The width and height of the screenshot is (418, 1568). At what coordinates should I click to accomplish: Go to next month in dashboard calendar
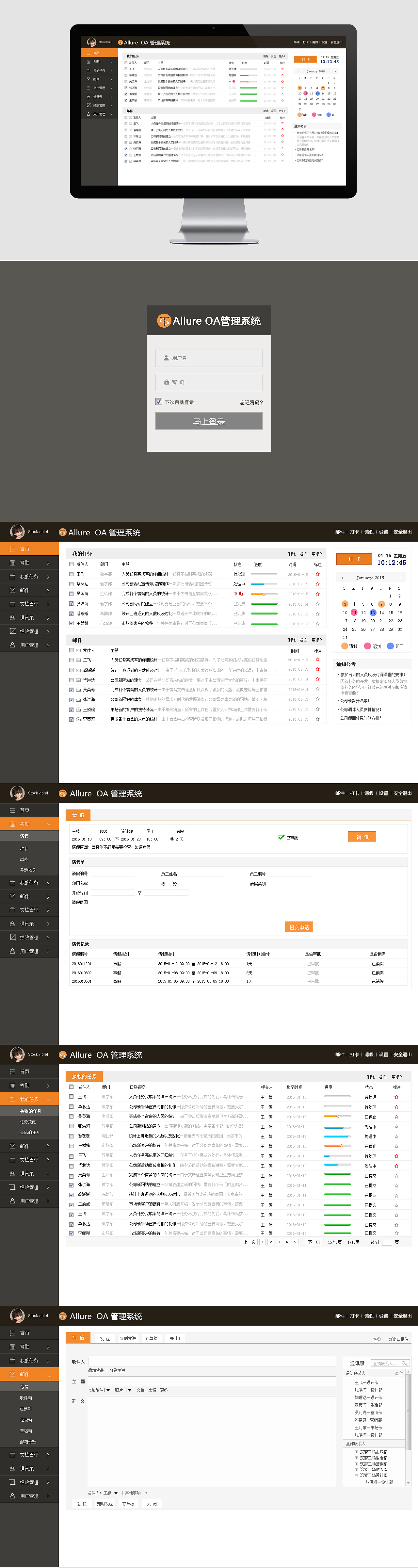click(x=400, y=578)
